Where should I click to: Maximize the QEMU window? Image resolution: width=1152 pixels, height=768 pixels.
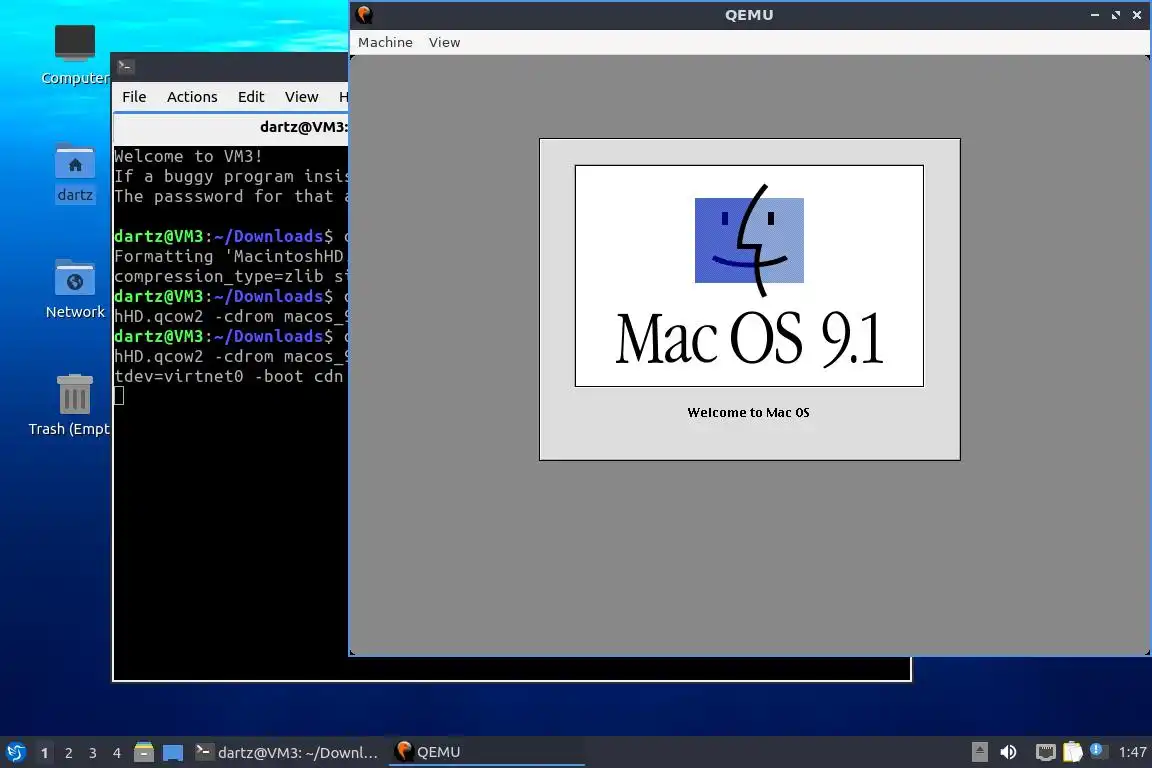(1116, 15)
